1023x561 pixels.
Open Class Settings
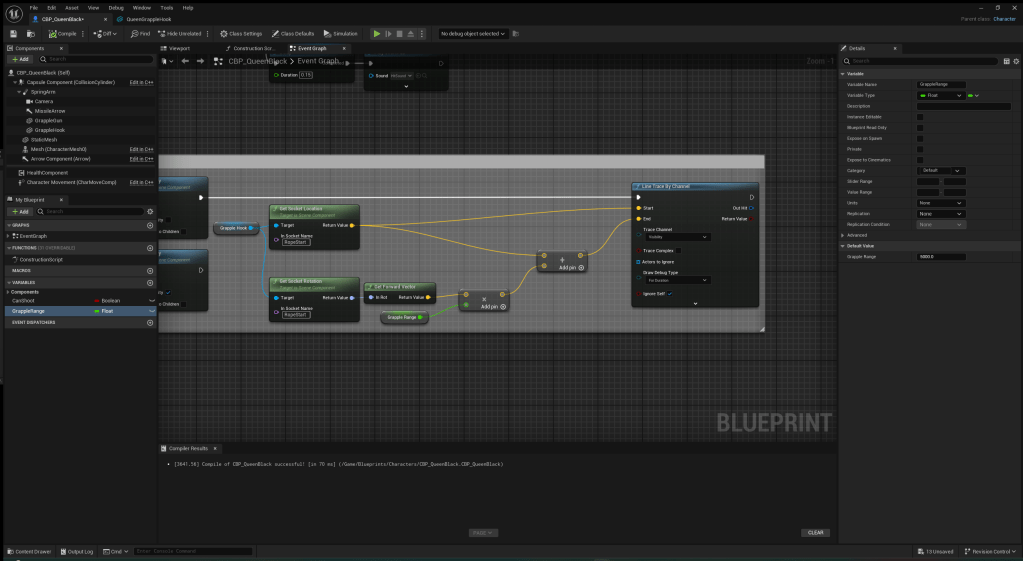tap(240, 33)
